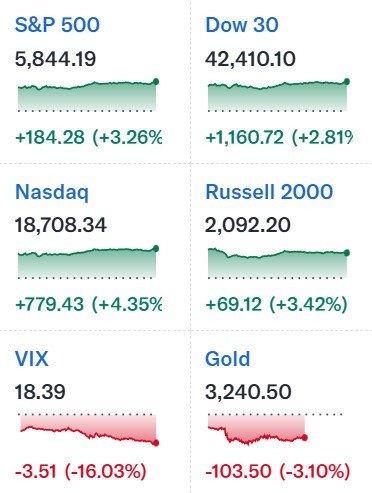Image resolution: width=372 pixels, height=493 pixels.
Task: Click the VIX change -3.51 (-16.03%)
Action: [81, 471]
